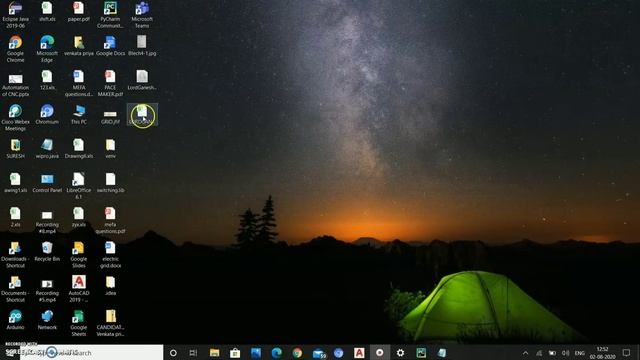640x360 pixels.
Task: Select the MEFA questions document file
Action: coord(78,84)
